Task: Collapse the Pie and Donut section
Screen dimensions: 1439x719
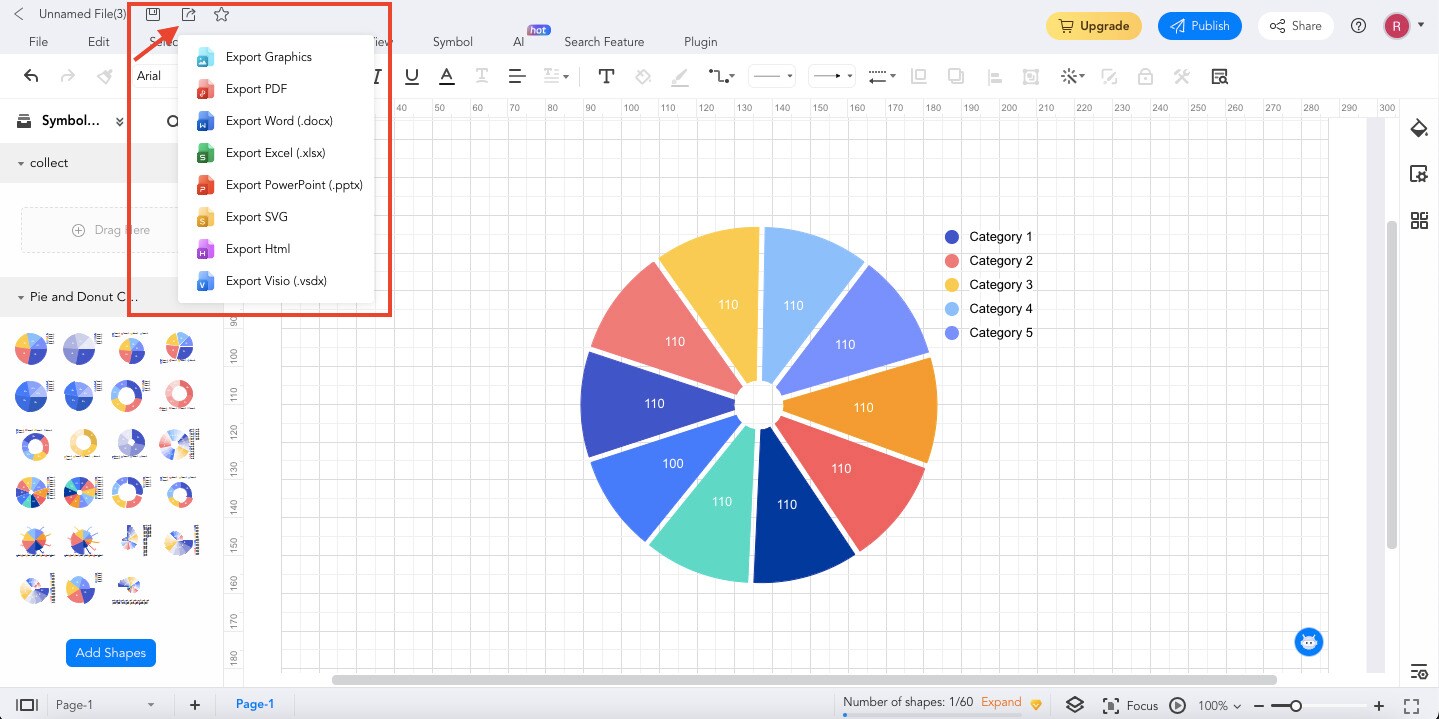Action: 21,297
